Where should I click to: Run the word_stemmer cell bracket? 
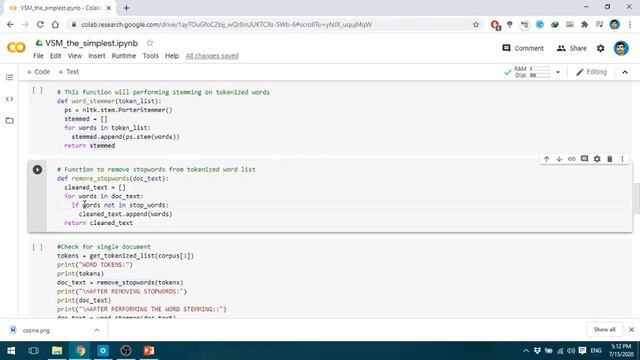pyautogui.click(x=37, y=91)
